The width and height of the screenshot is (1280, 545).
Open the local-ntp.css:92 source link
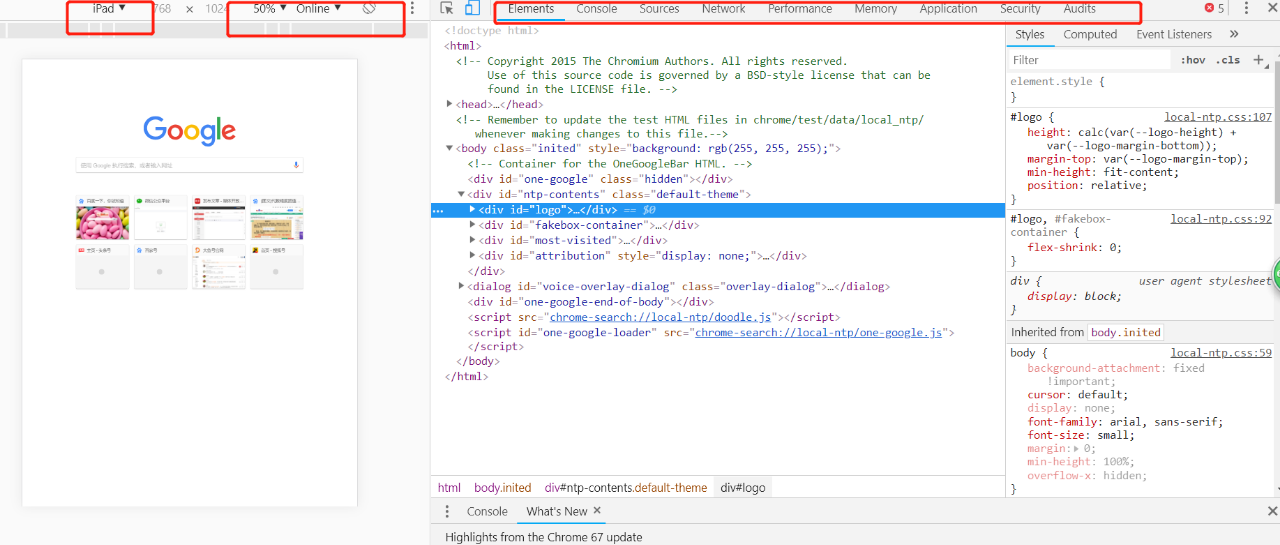click(x=1221, y=219)
